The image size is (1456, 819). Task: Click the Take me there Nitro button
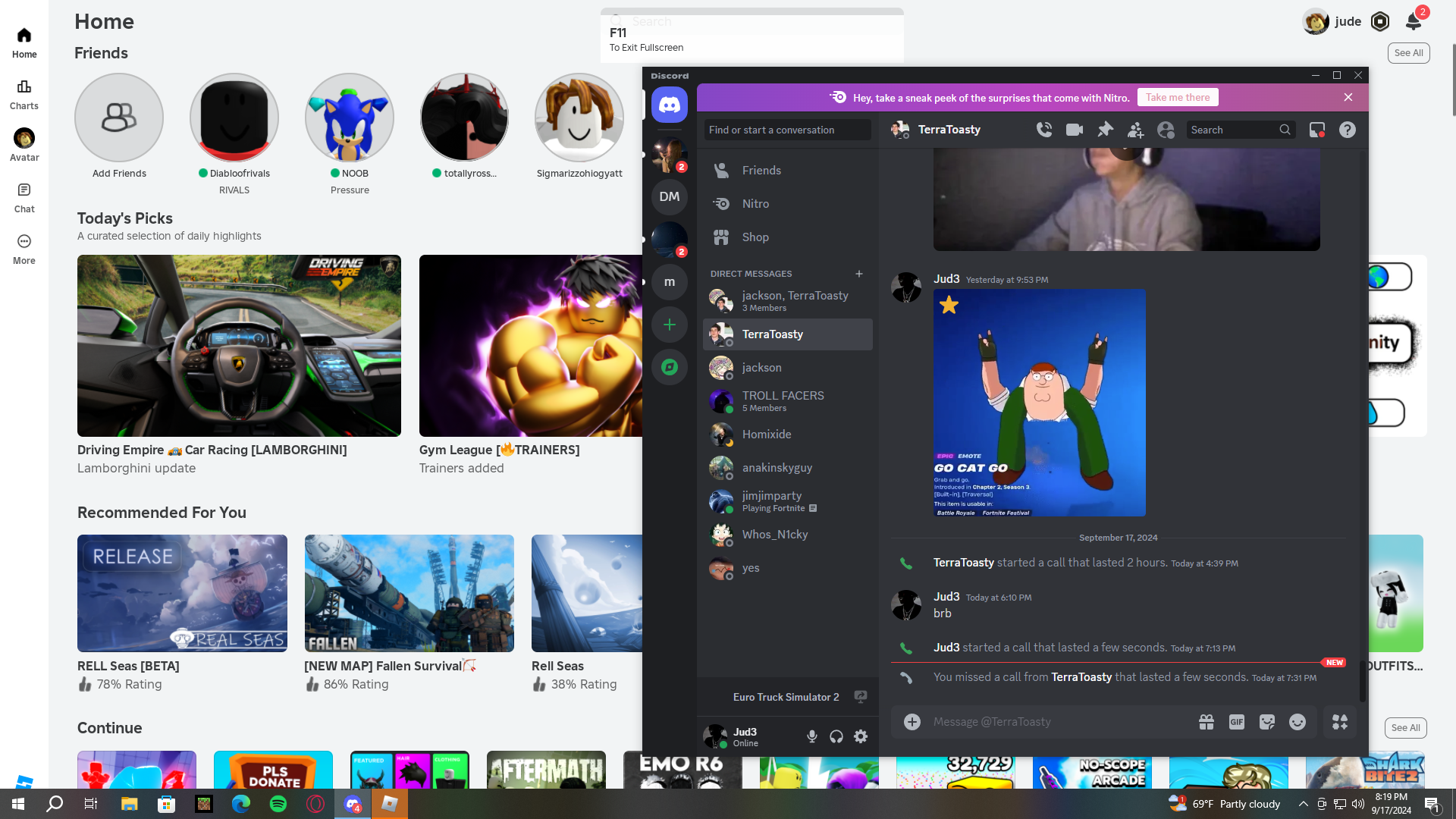pos(1178,97)
